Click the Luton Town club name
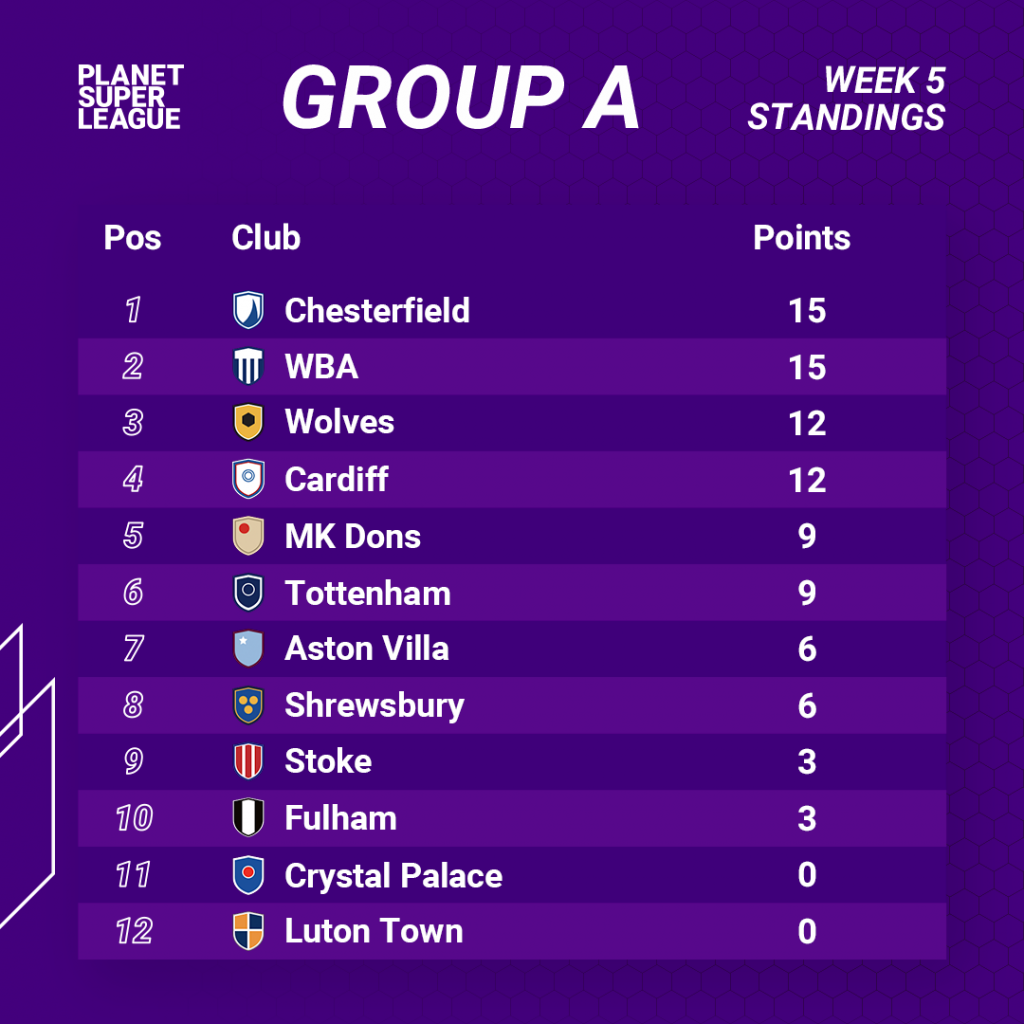The image size is (1024, 1024). tap(374, 931)
